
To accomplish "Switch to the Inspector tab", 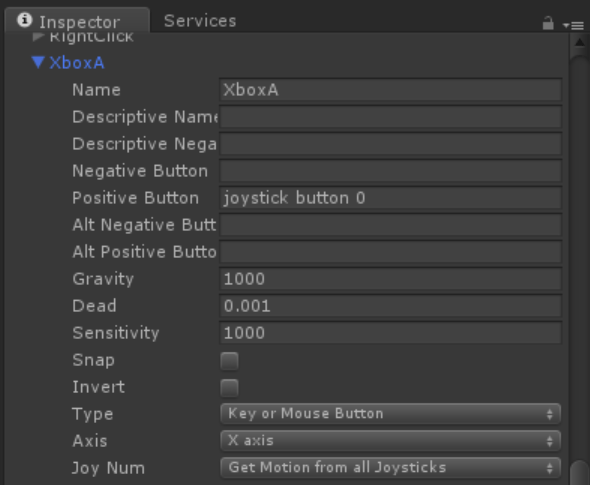I will click(77, 21).
